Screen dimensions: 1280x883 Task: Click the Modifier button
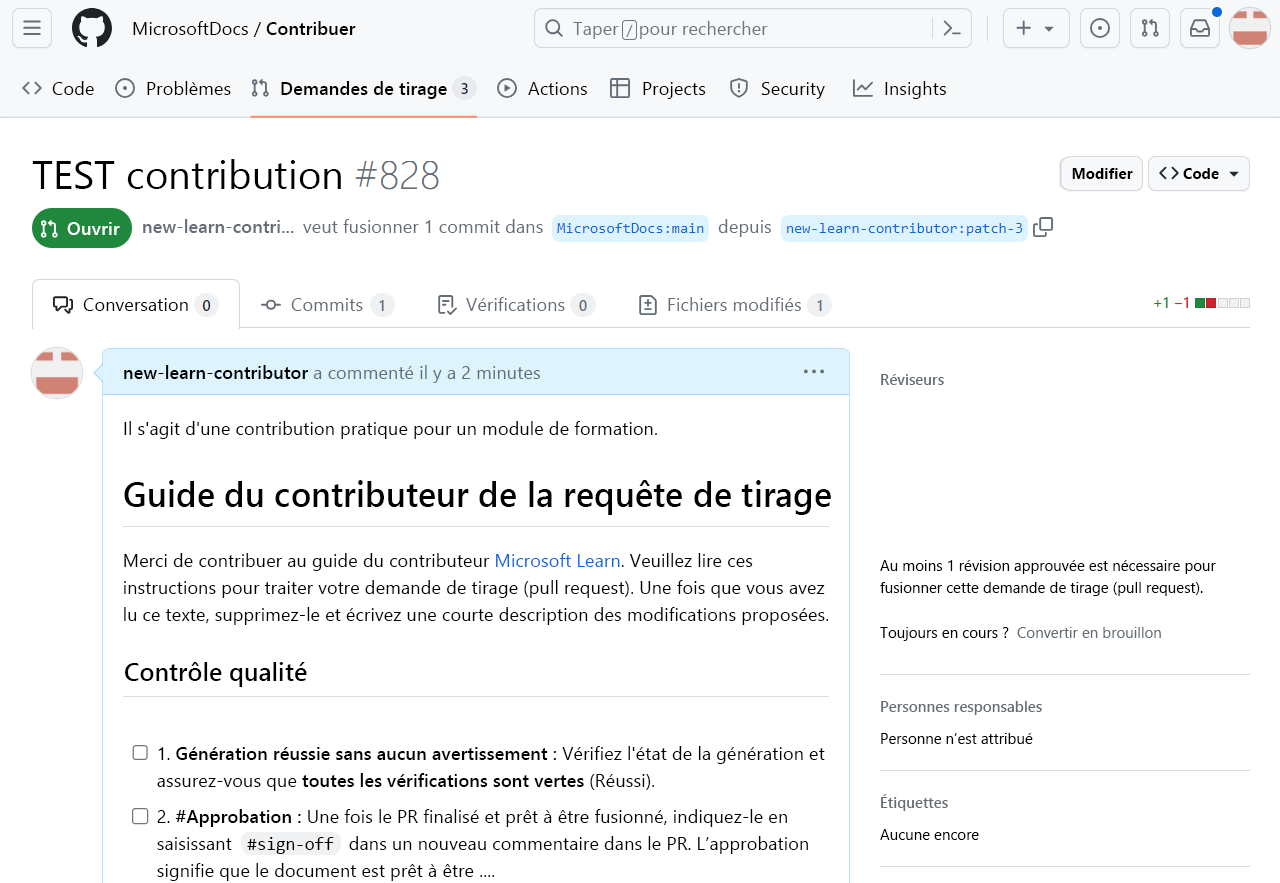pos(1102,173)
